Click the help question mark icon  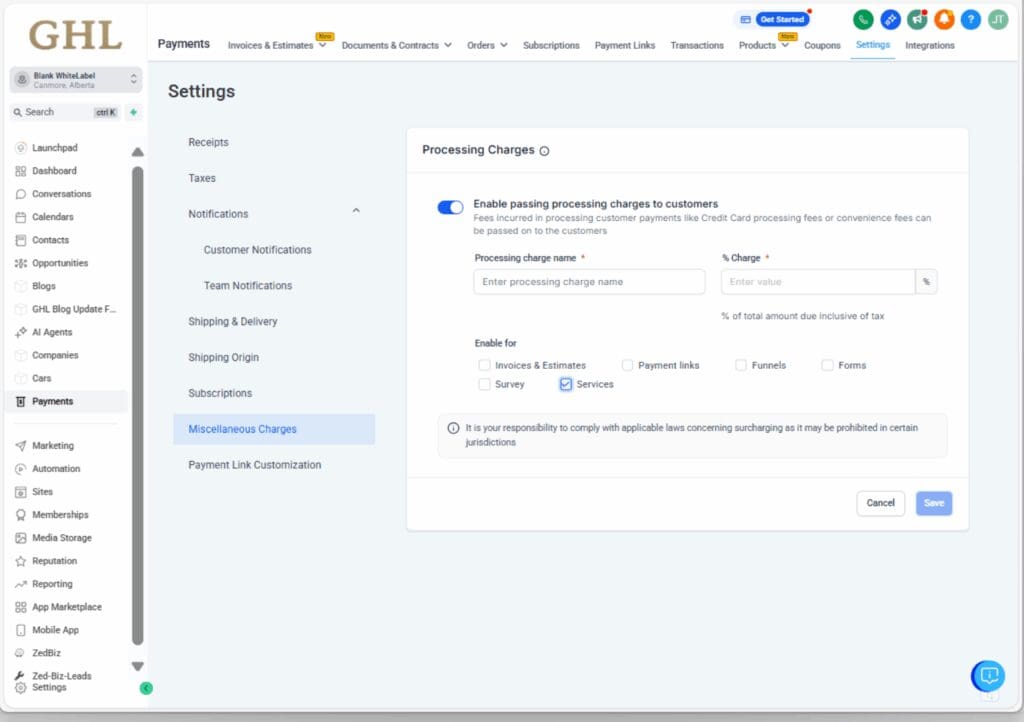[x=969, y=19]
